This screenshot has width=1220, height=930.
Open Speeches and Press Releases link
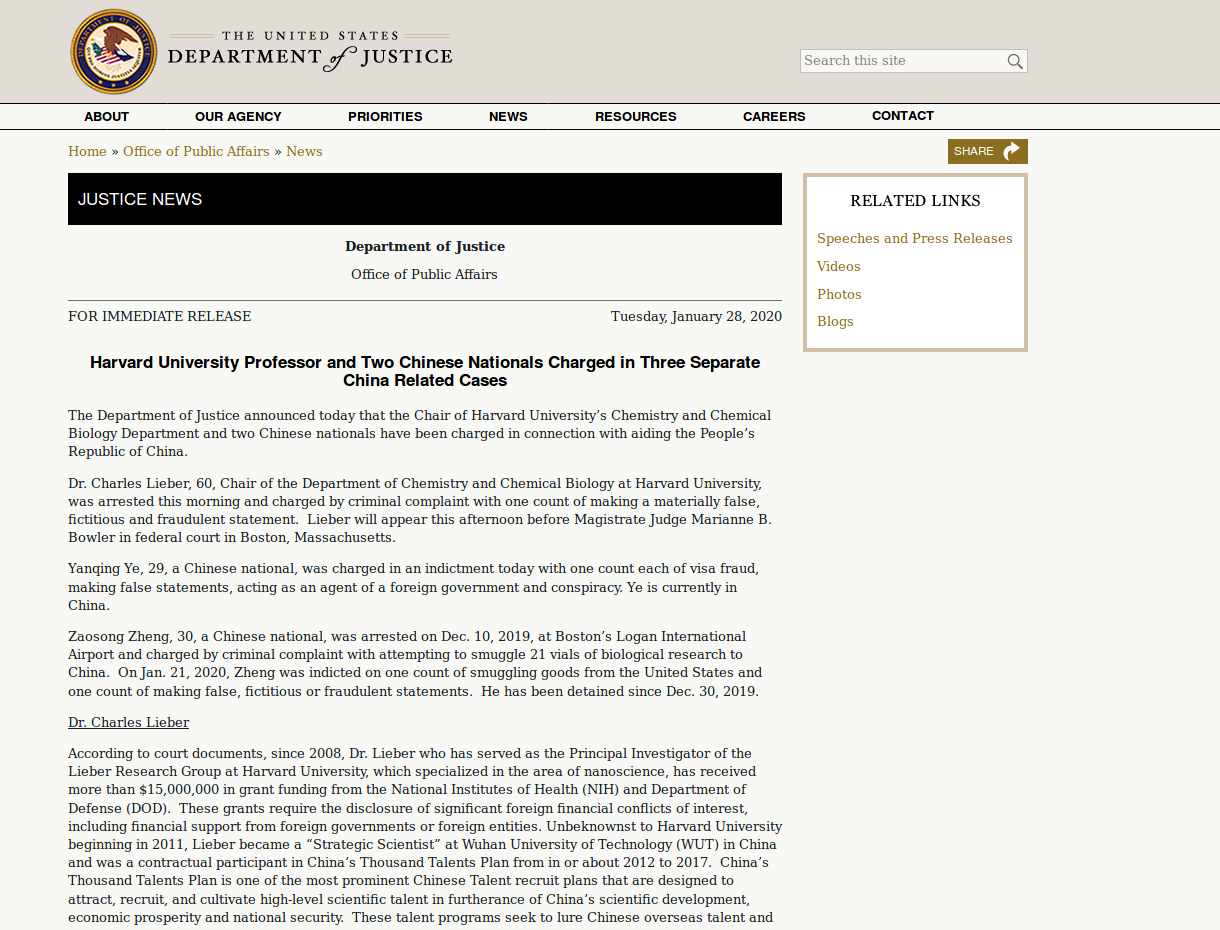(x=914, y=238)
